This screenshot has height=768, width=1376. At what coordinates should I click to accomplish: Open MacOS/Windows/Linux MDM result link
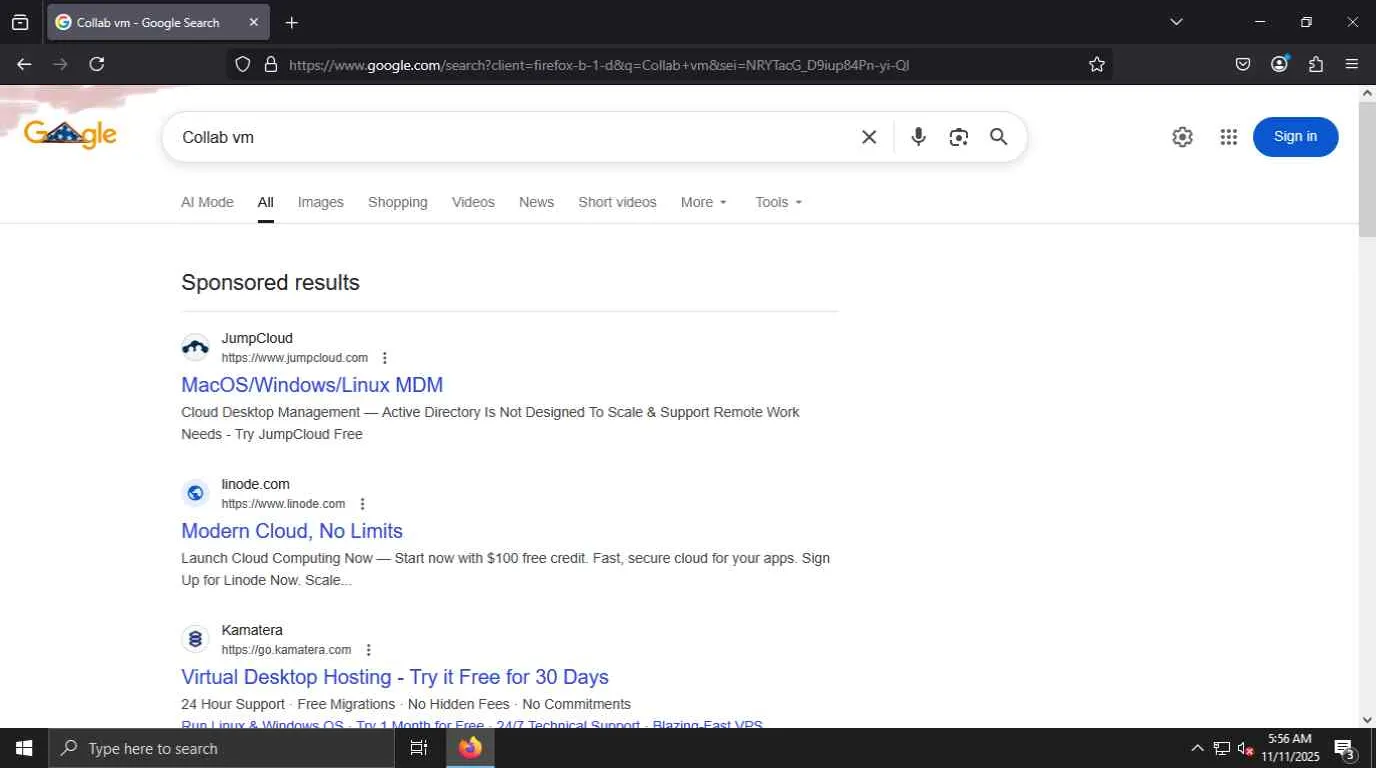[312, 385]
